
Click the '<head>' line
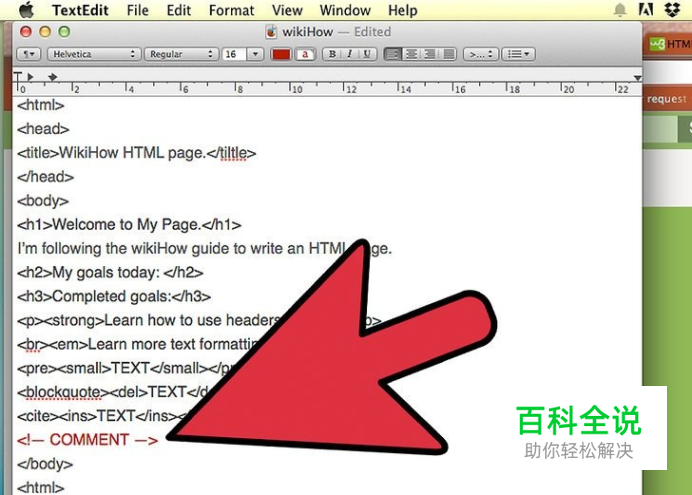click(43, 129)
